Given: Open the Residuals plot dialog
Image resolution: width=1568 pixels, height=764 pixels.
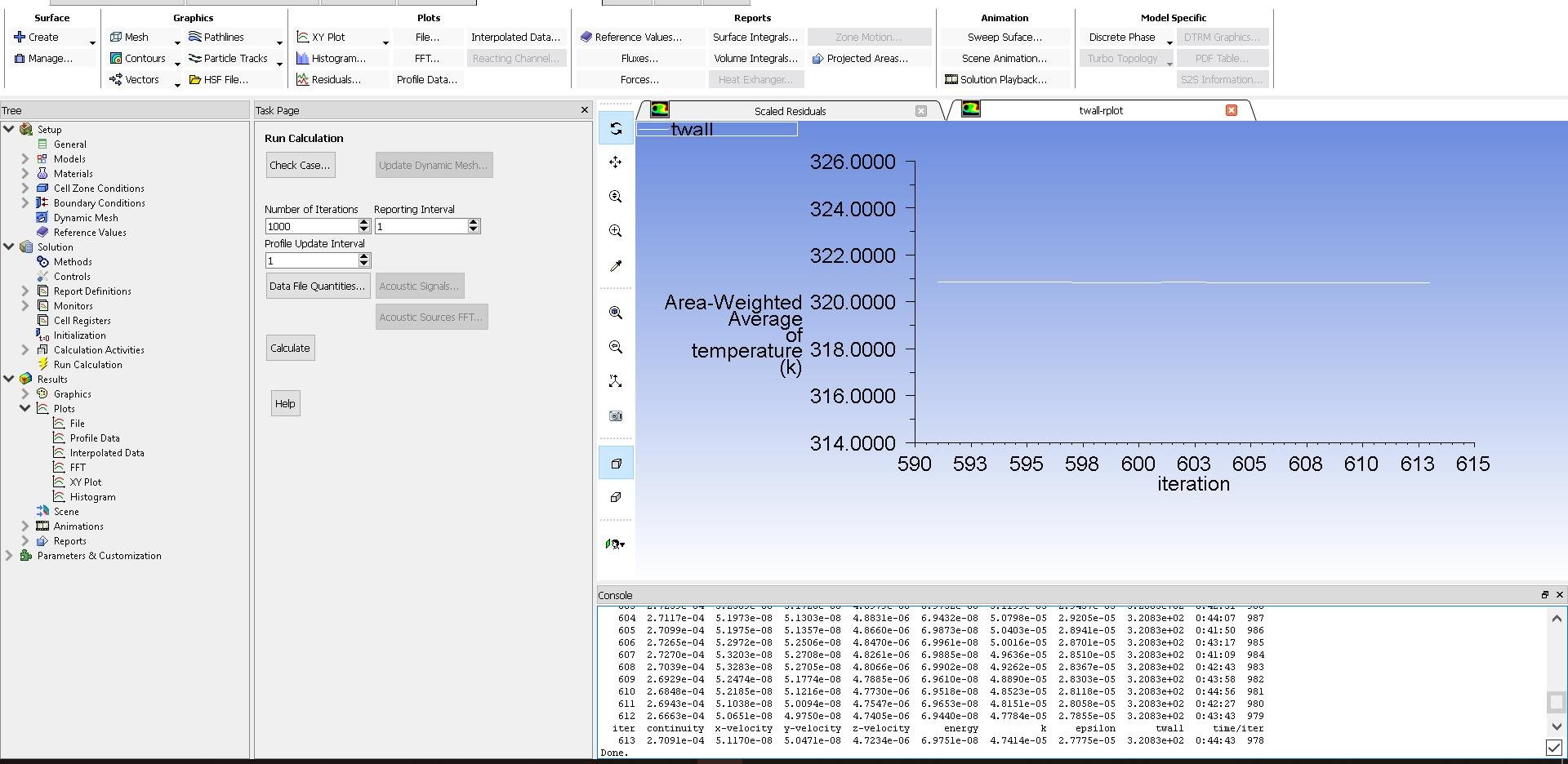Looking at the screenshot, I should [x=328, y=79].
